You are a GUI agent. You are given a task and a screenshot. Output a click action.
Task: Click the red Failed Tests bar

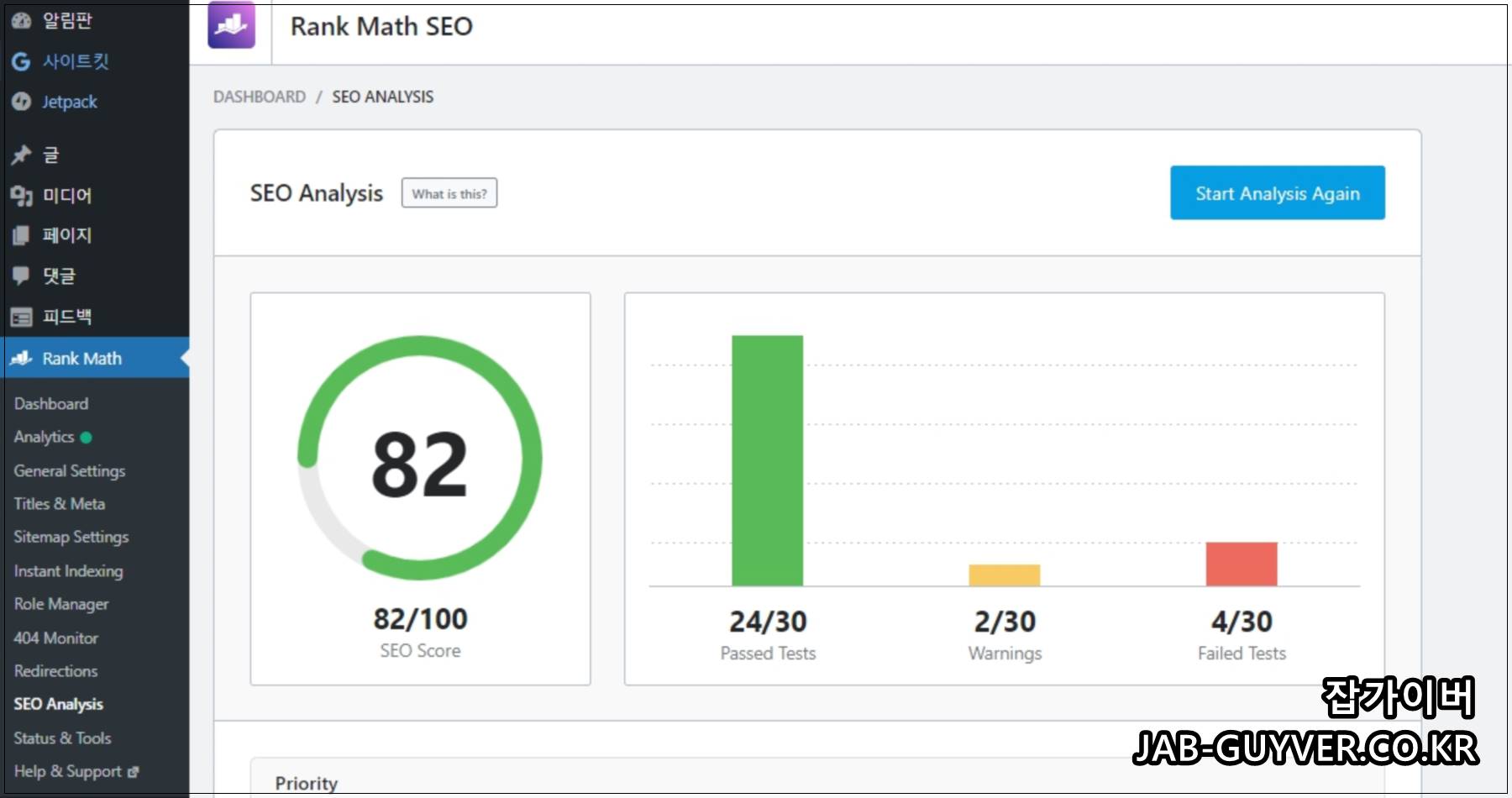pyautogui.click(x=1242, y=564)
